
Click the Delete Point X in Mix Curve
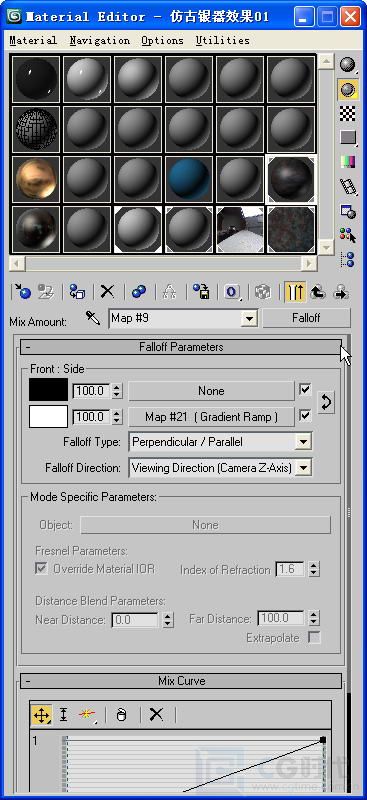coord(156,715)
